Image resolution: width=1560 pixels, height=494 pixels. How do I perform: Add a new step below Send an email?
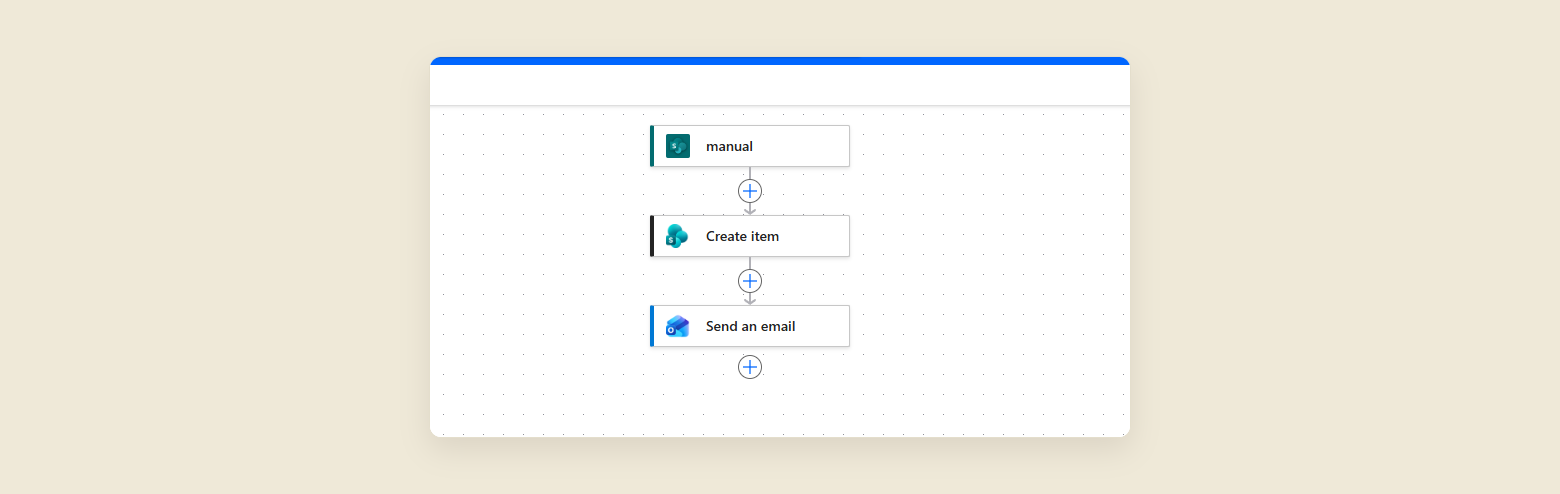[750, 367]
